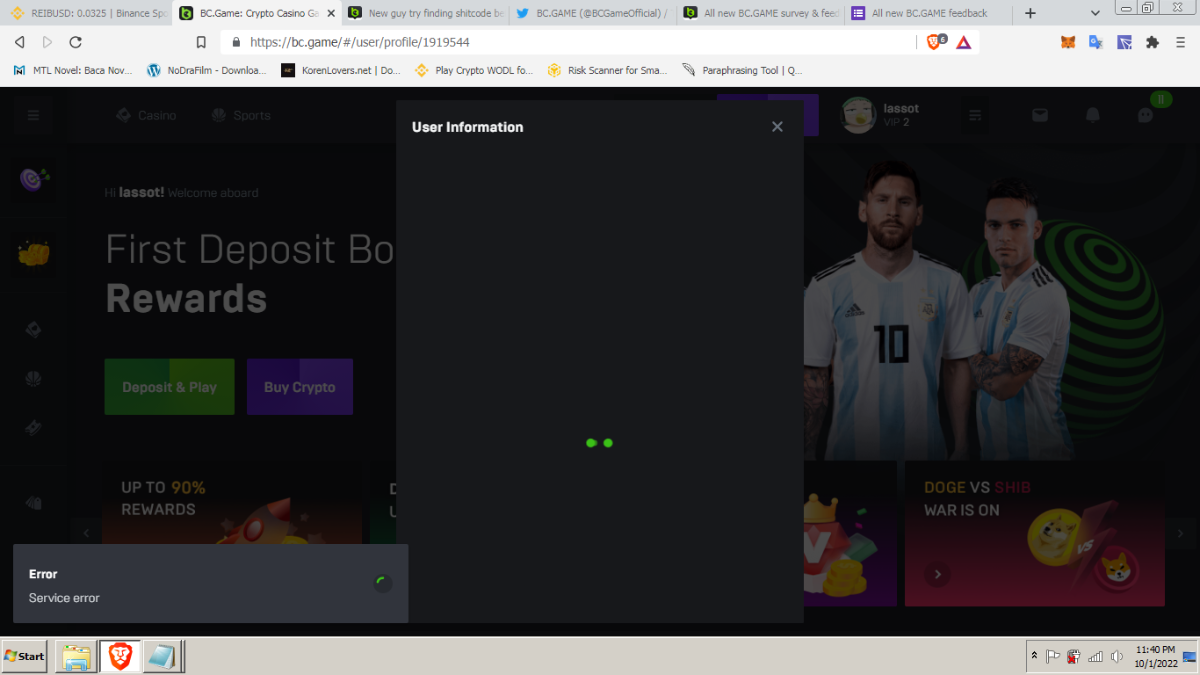Open the Brave hamburger main menu

point(1180,42)
